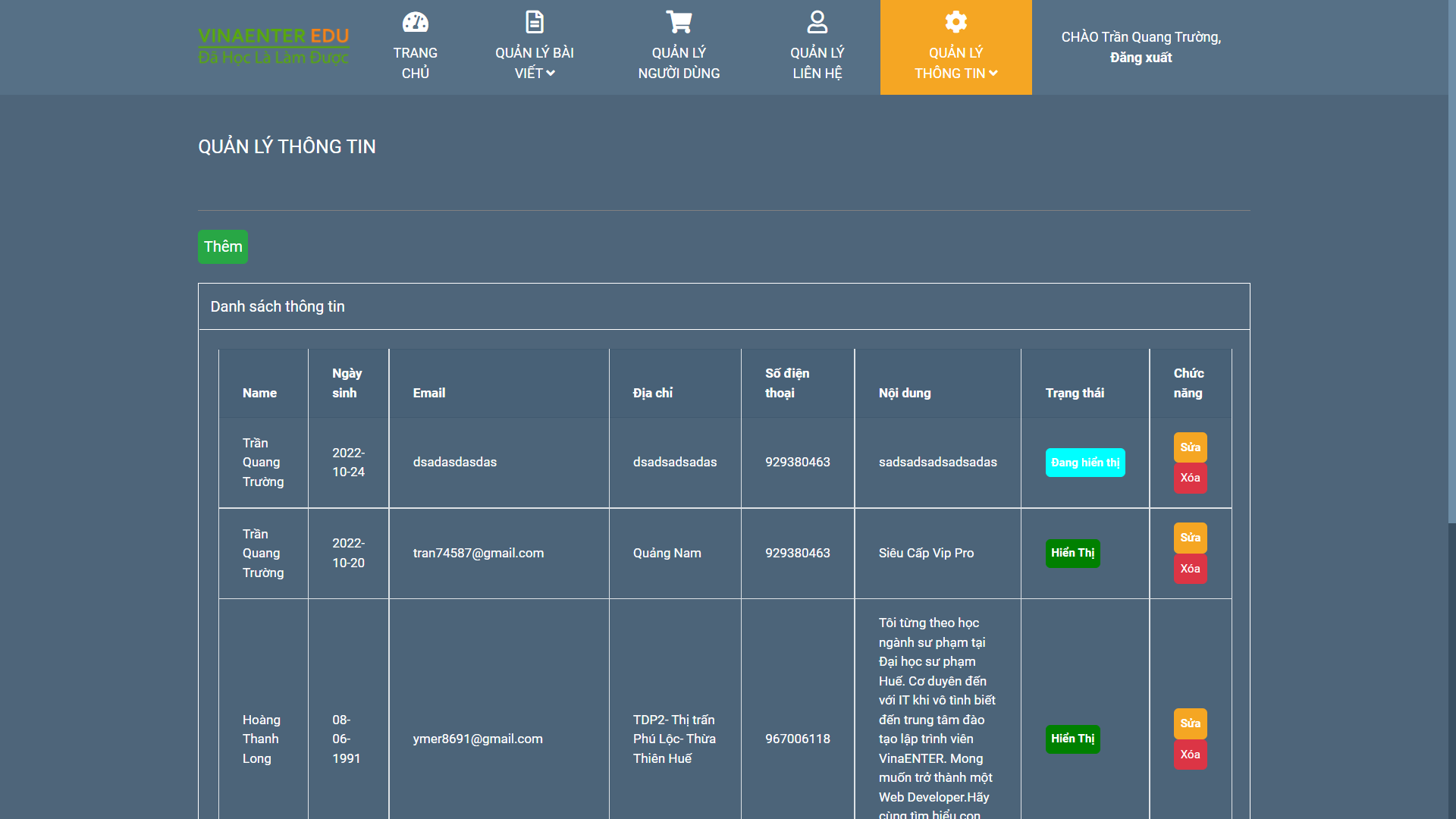Screen dimensions: 1456x819
Task: Select the shopping cart icon above Quản Lý Người Dùng
Action: click(x=679, y=21)
